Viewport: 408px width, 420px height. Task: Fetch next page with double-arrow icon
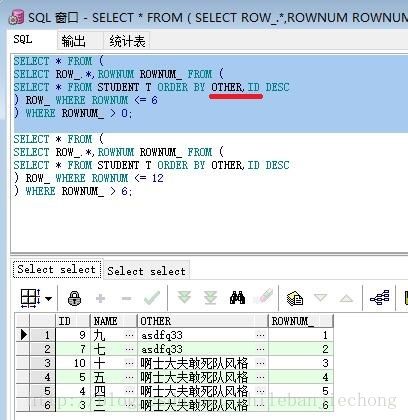tap(184, 297)
